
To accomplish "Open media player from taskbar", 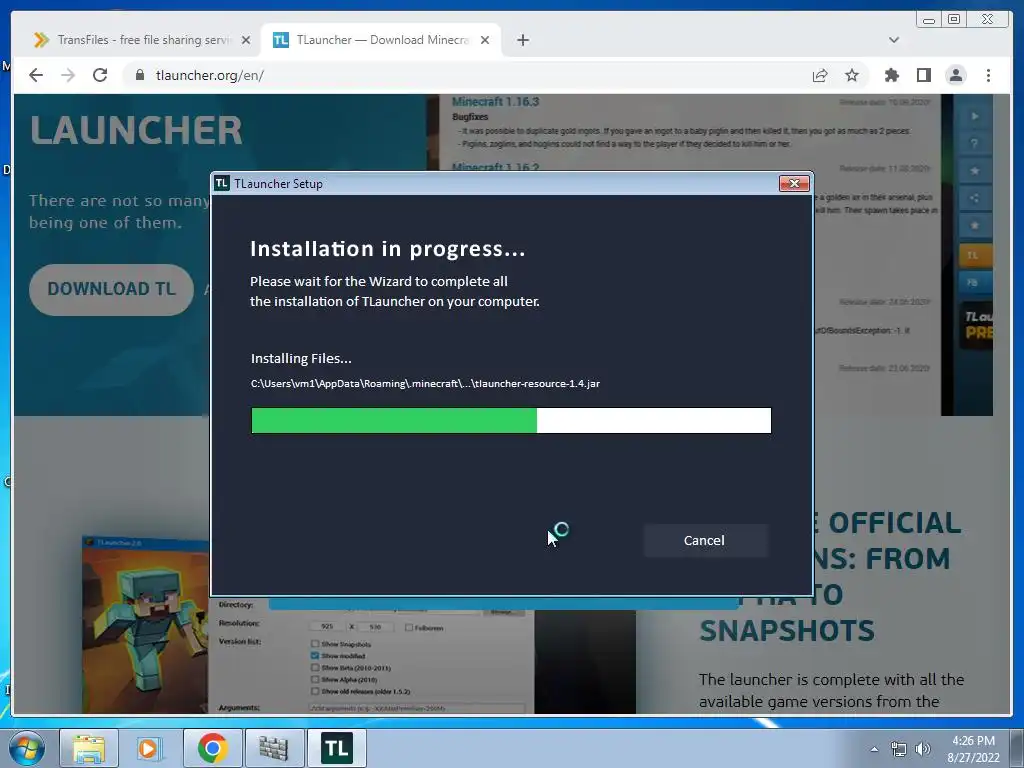I will tap(148, 748).
